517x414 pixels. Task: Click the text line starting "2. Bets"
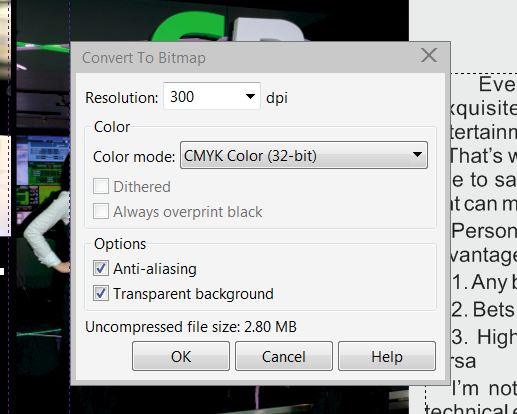point(484,309)
